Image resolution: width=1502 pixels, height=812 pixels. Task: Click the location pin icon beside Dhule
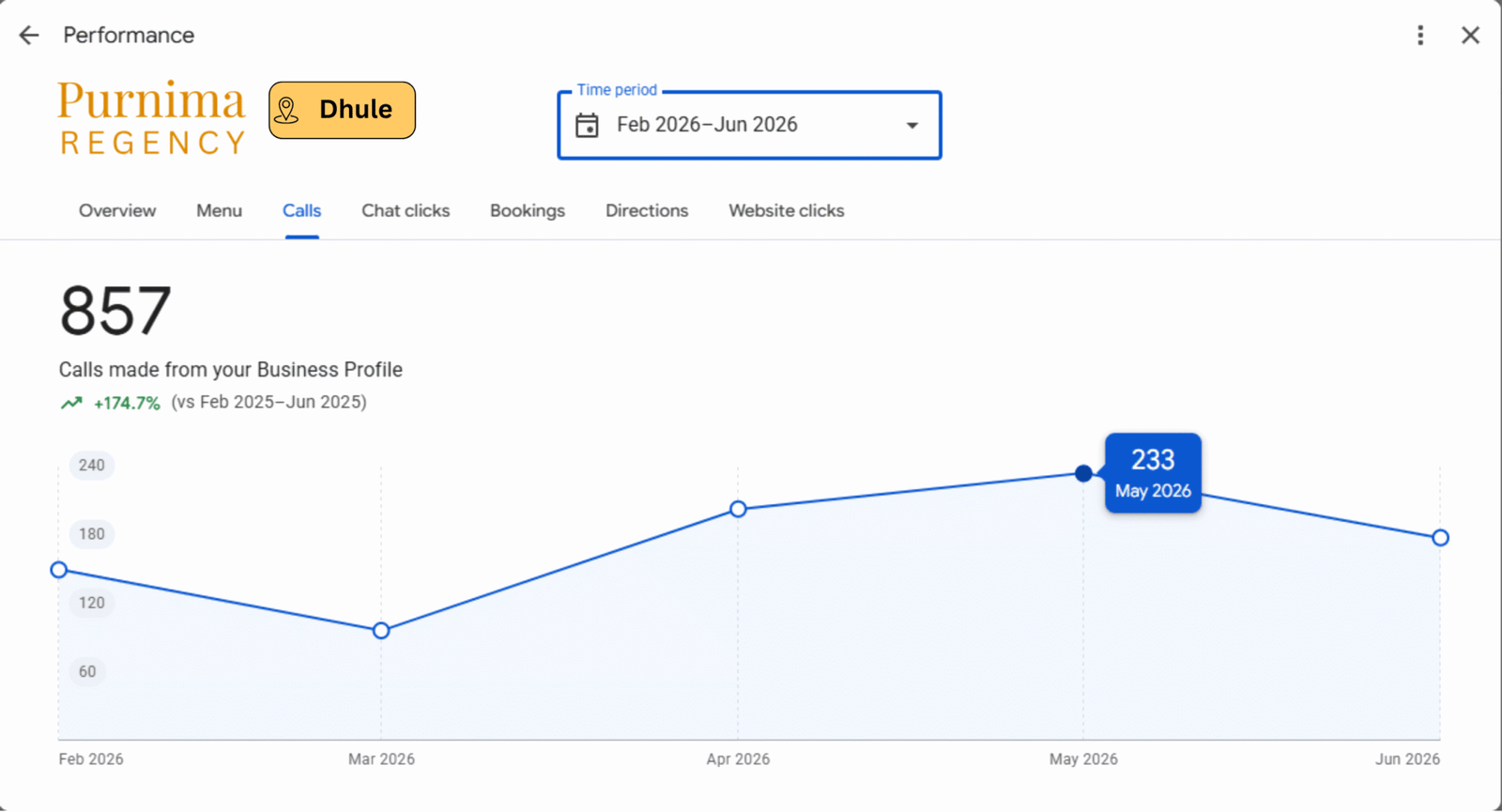(x=287, y=110)
